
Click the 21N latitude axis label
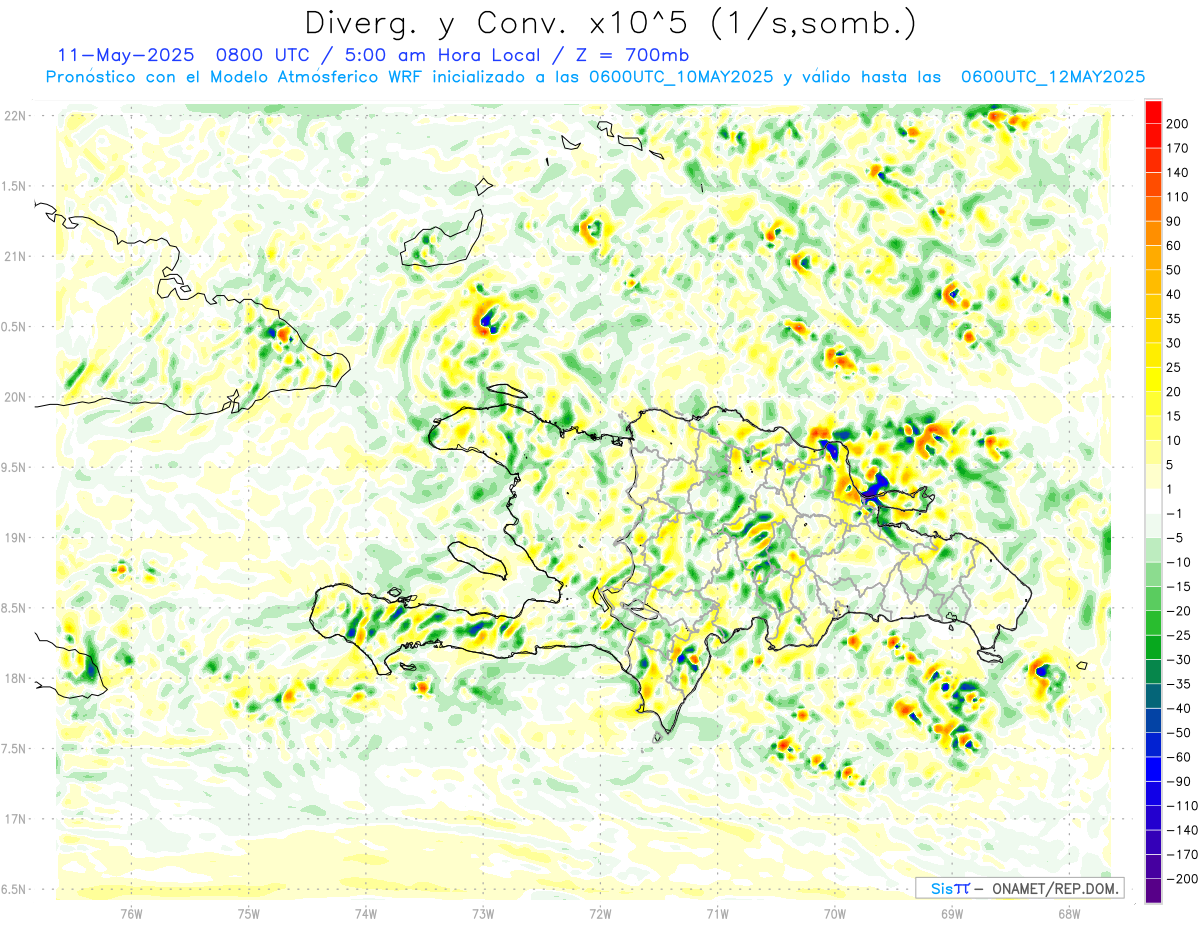(x=15, y=257)
